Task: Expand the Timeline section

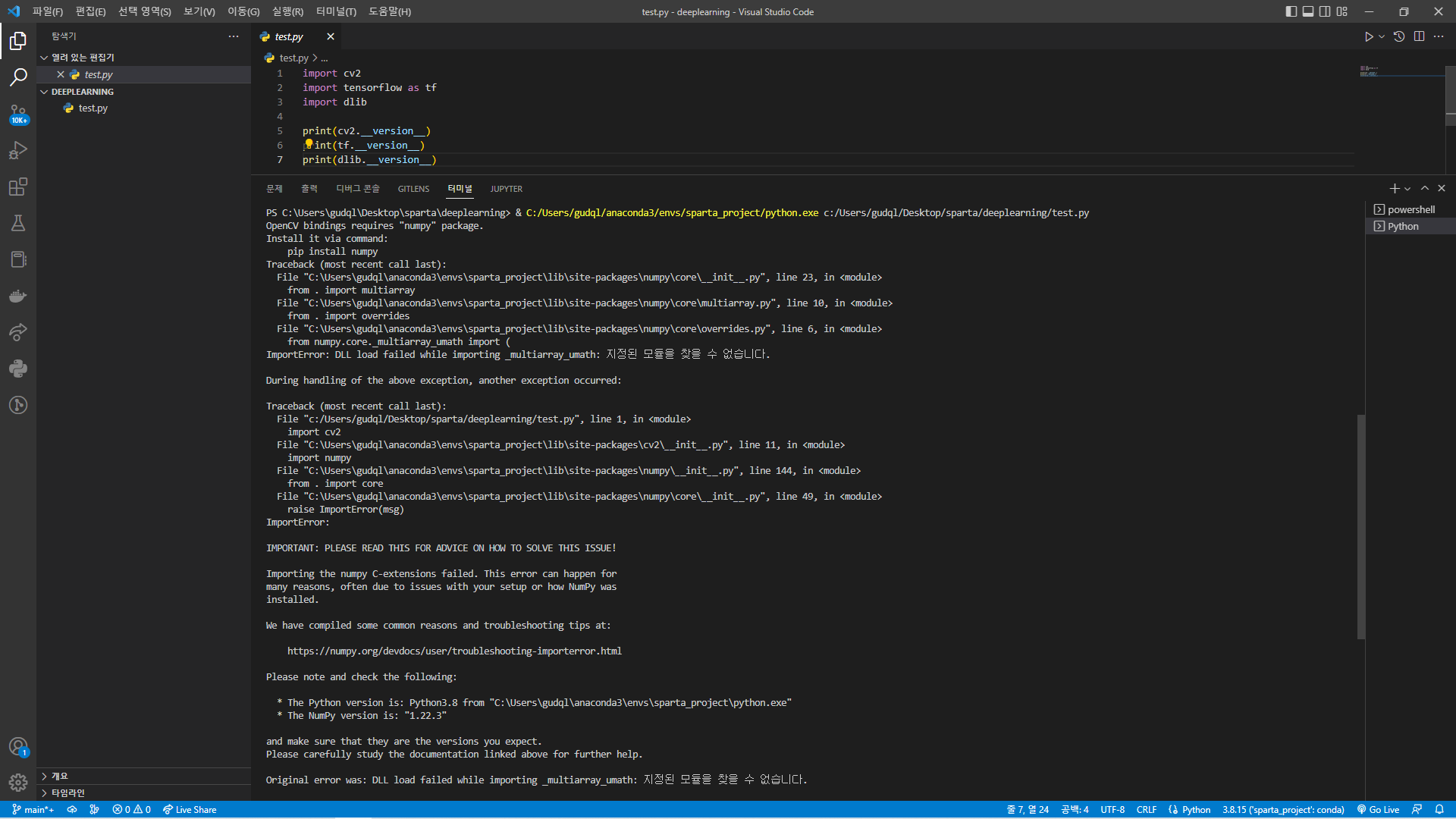Action: [x=144, y=792]
